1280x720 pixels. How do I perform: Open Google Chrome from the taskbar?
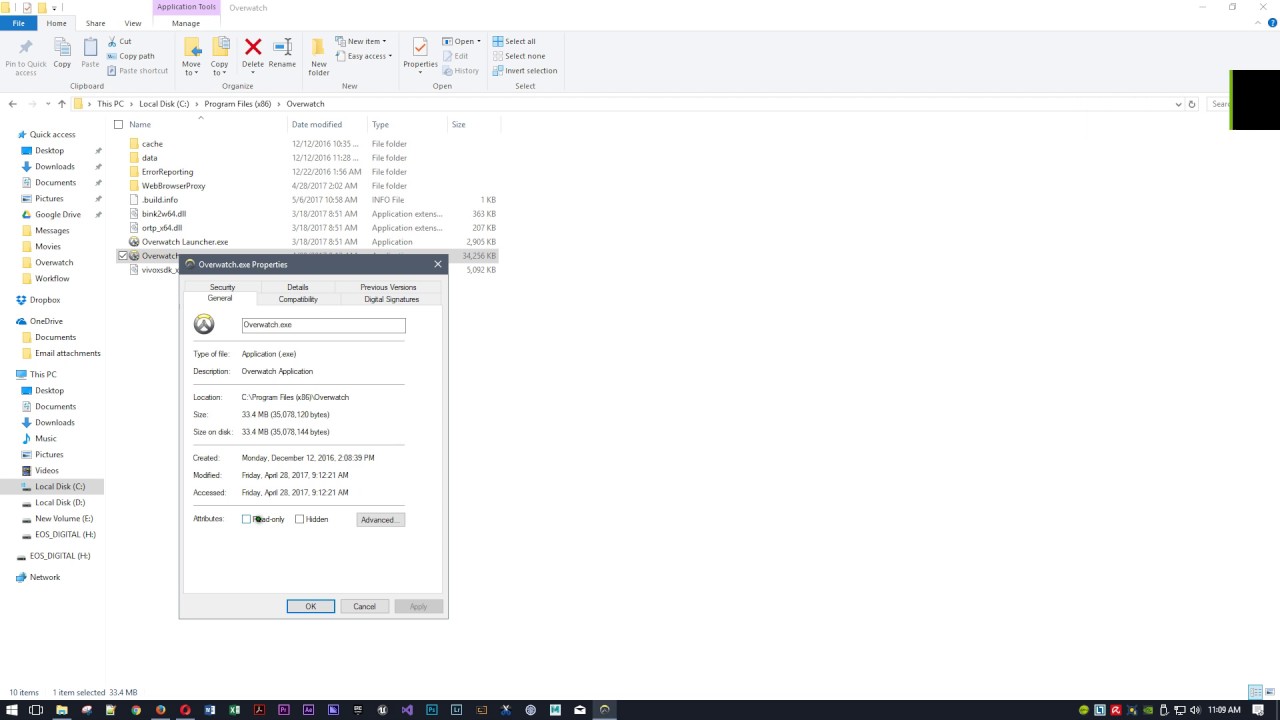click(136, 710)
